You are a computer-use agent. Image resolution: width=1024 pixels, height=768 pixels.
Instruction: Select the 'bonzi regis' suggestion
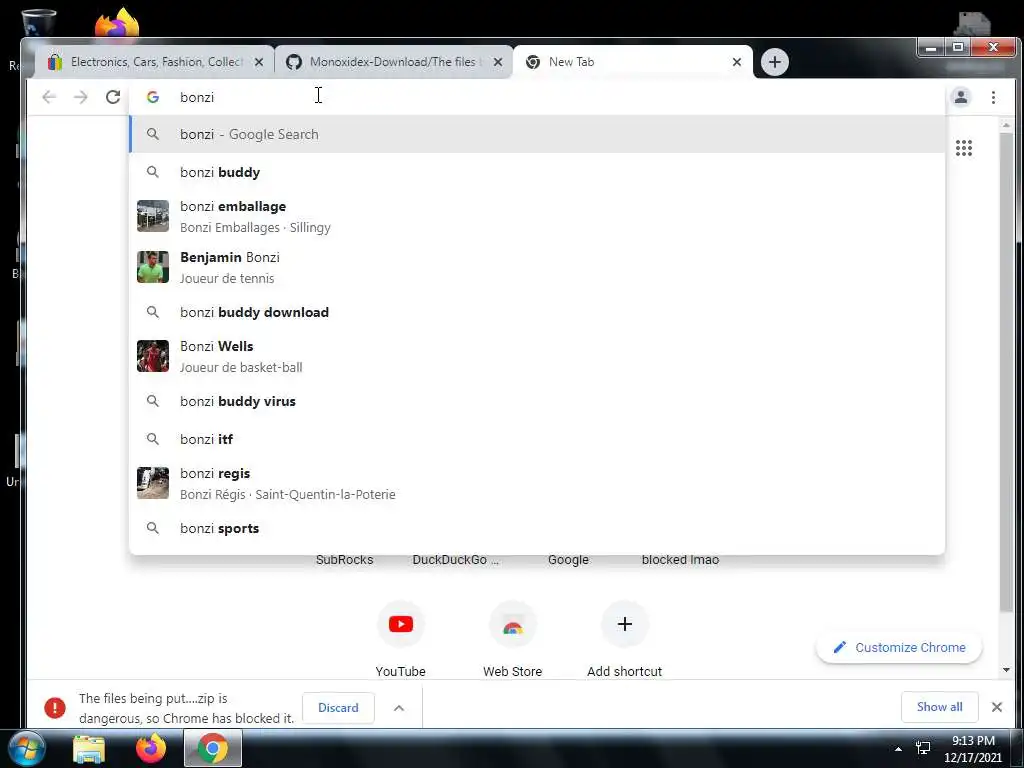click(x=537, y=483)
